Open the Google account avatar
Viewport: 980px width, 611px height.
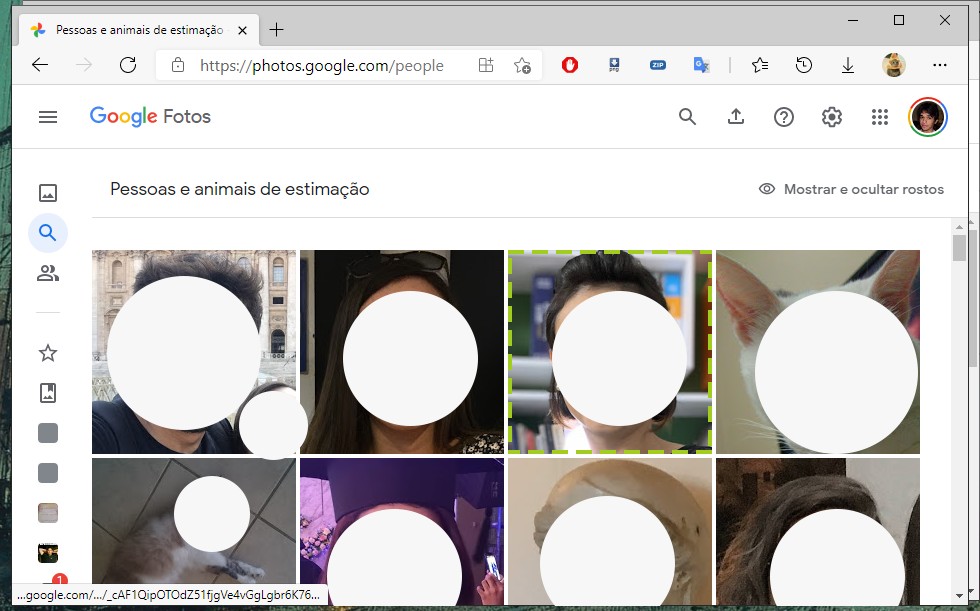(x=928, y=117)
